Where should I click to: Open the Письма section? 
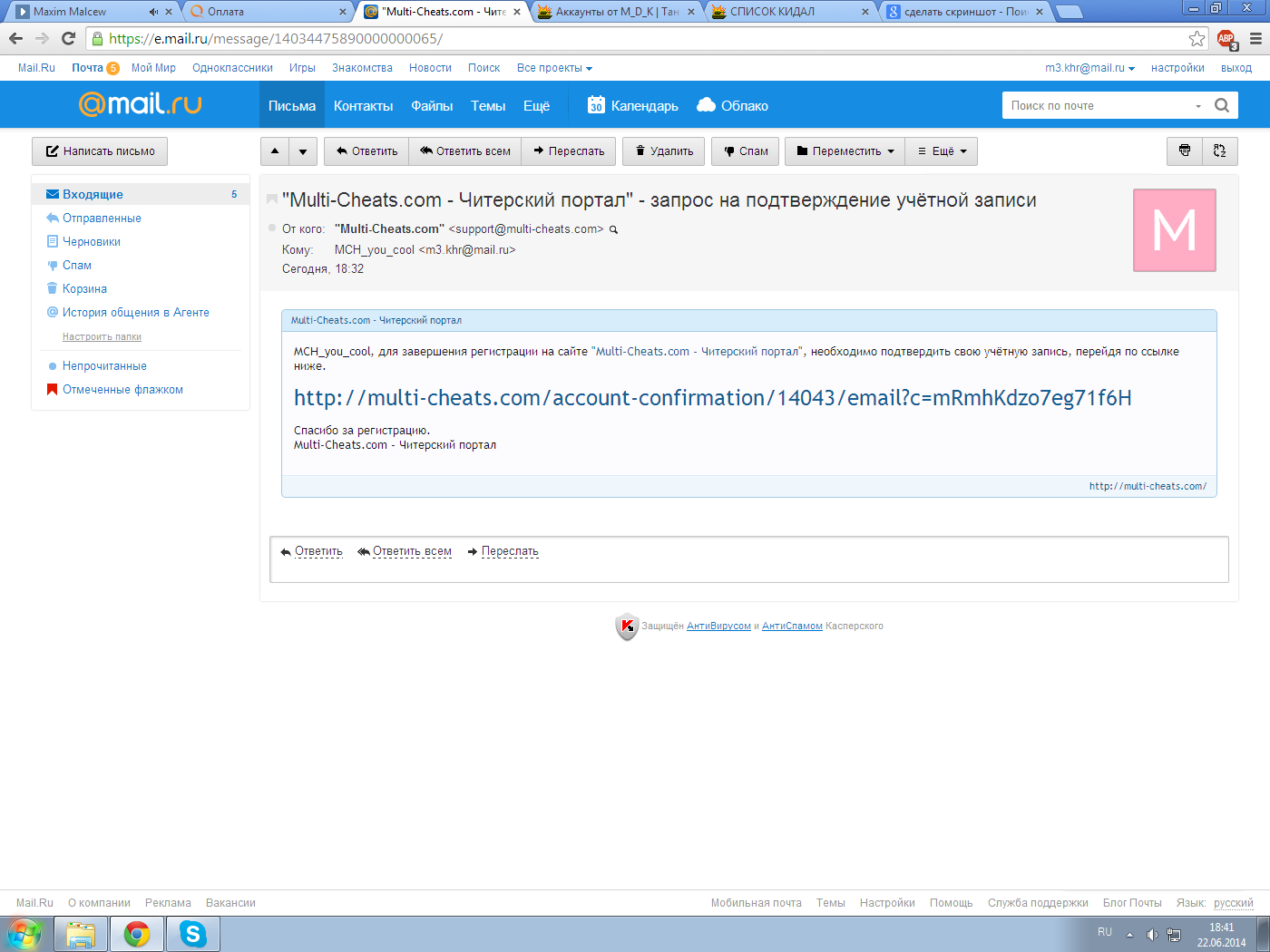pos(292,105)
